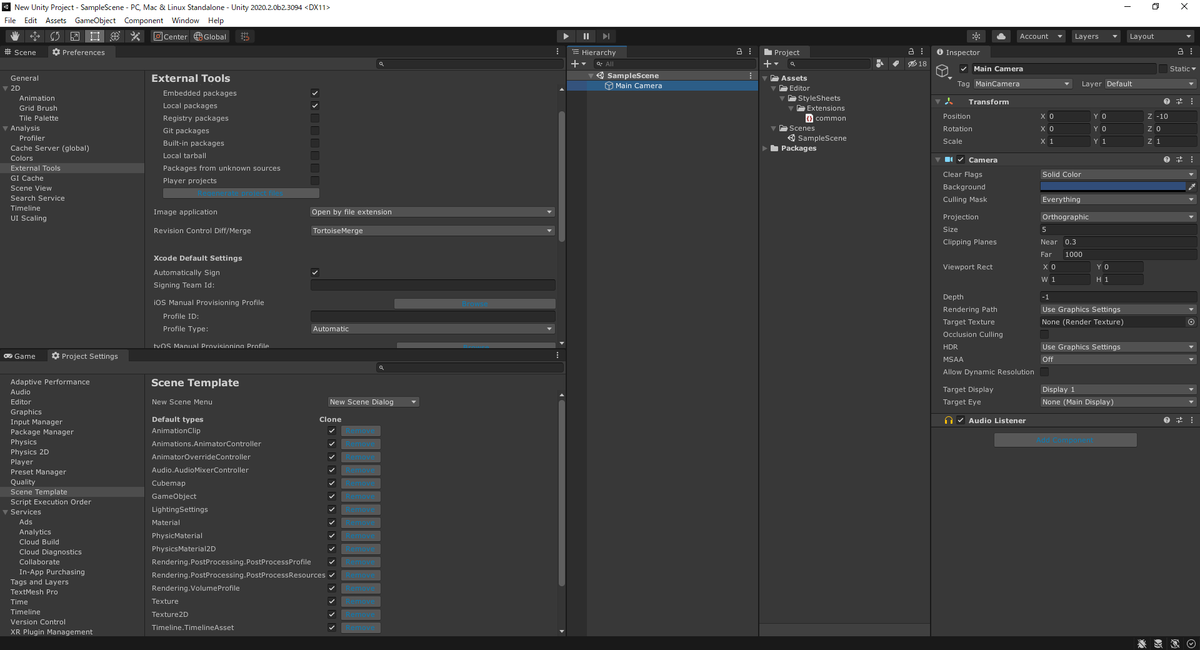Select the Rect Transform tool
The image size is (1200, 650).
pos(95,36)
